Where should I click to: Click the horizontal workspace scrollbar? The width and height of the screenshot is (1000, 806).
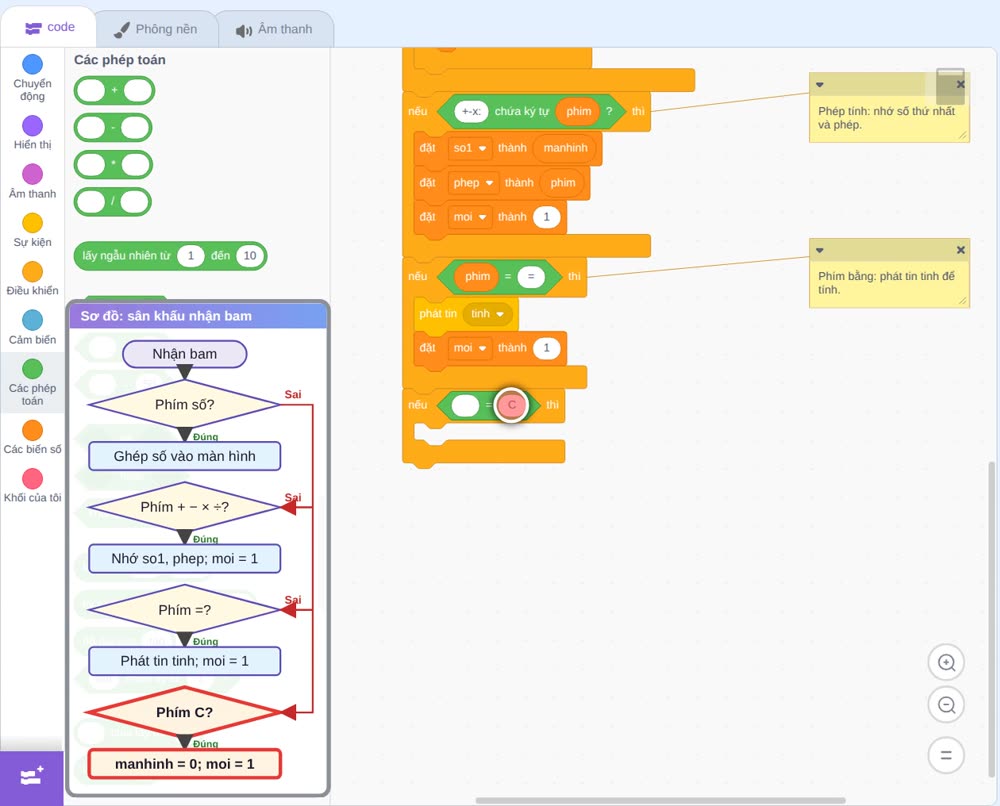pos(661,800)
